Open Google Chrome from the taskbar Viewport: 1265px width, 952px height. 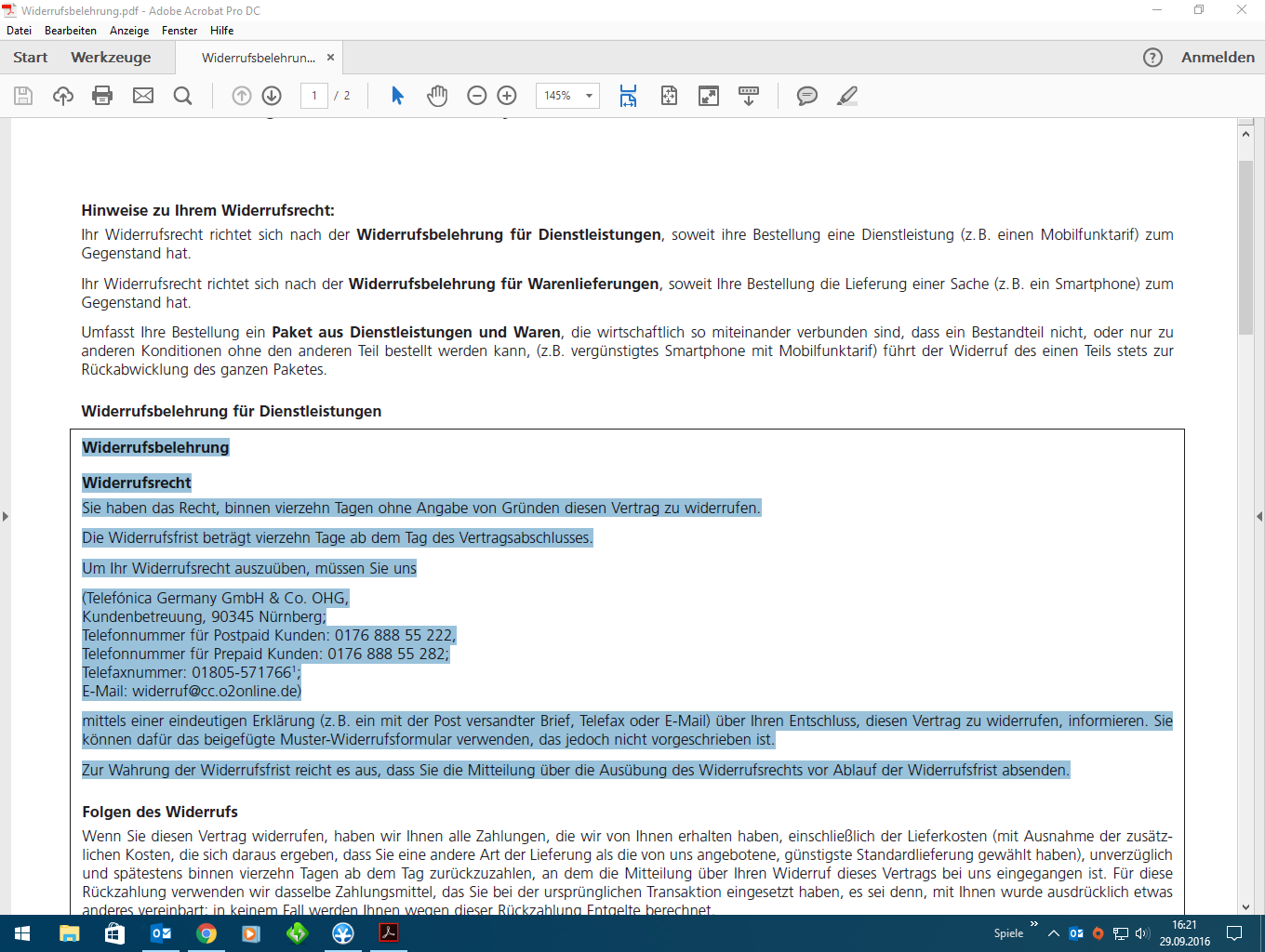tap(206, 933)
